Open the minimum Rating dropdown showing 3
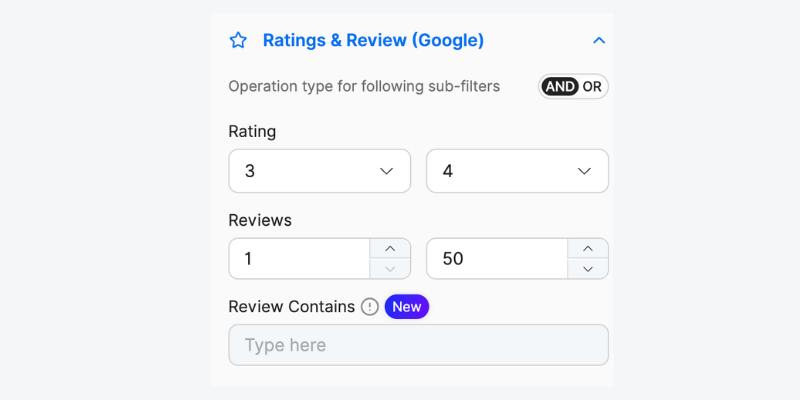This screenshot has height=400, width=800. pyautogui.click(x=319, y=171)
